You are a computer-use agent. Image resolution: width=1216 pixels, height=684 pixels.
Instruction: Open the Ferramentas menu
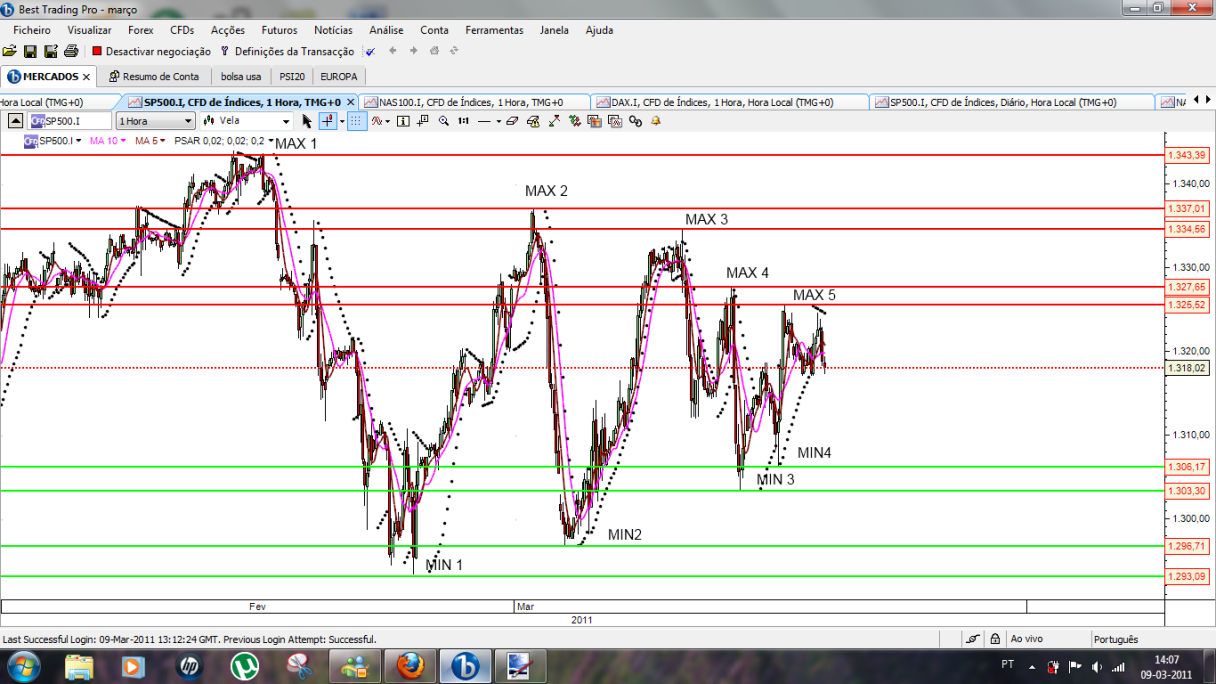[x=494, y=30]
